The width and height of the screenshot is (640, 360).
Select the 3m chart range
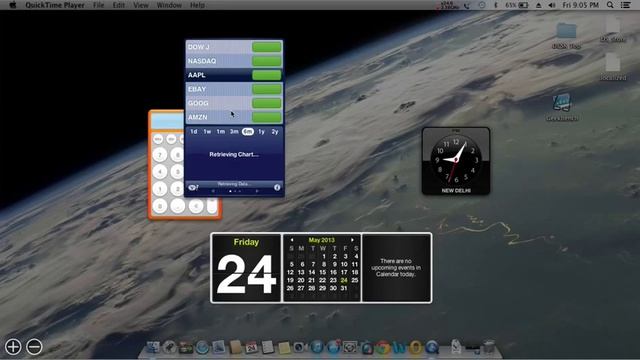(x=234, y=131)
